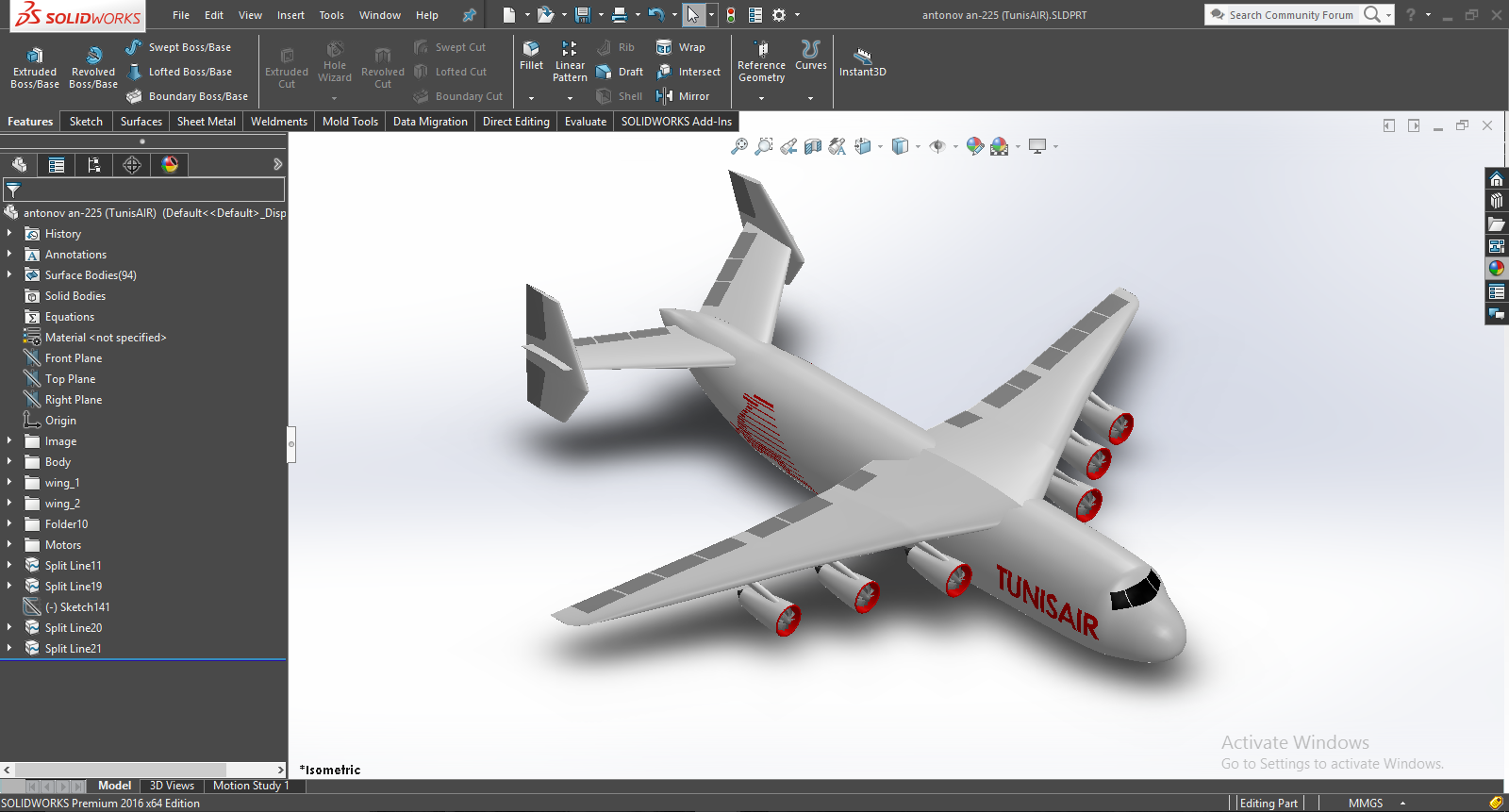The image size is (1509, 812).
Task: Click the feature tree filter field
Action: [143, 190]
